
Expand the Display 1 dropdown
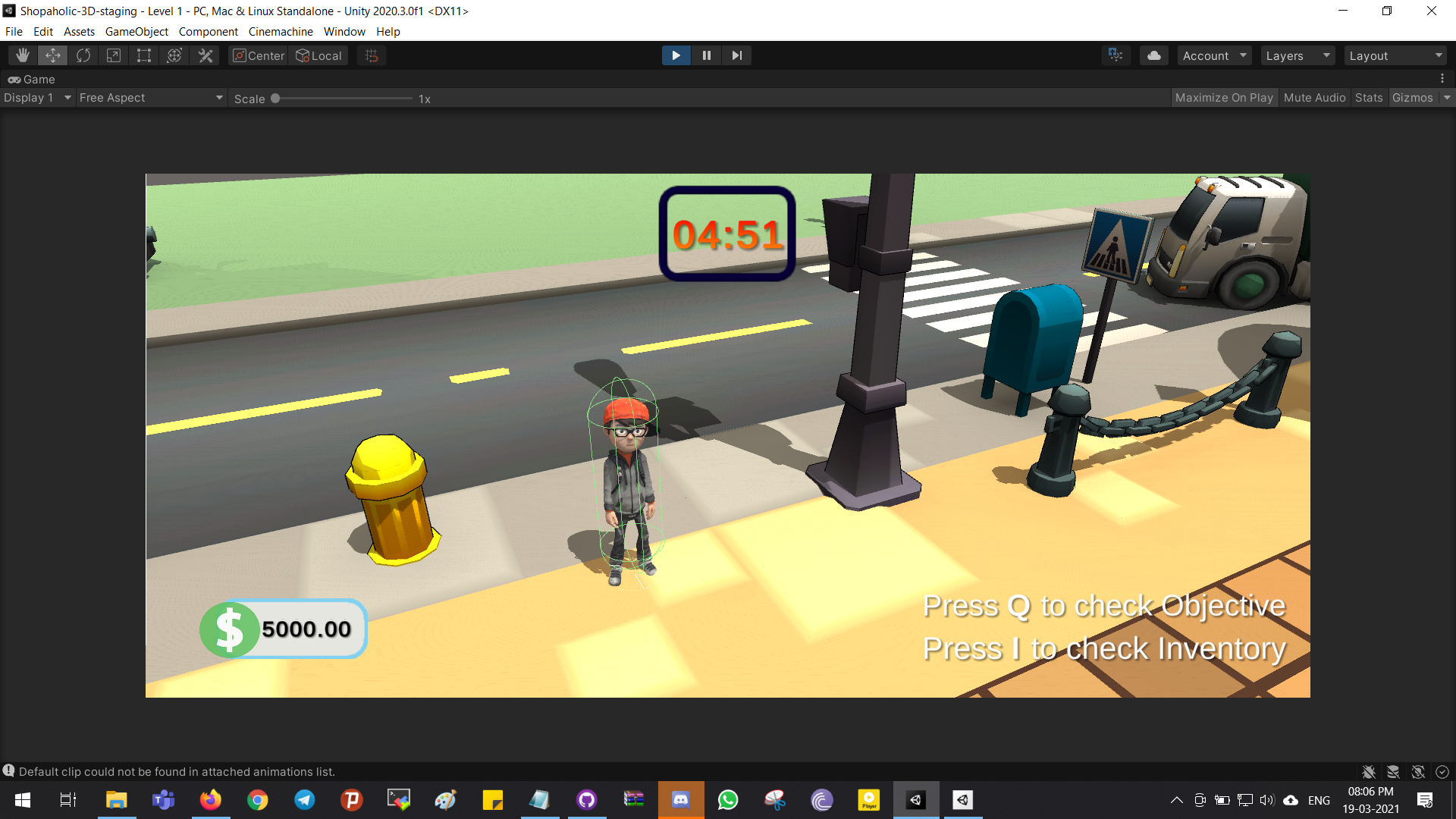coord(37,98)
